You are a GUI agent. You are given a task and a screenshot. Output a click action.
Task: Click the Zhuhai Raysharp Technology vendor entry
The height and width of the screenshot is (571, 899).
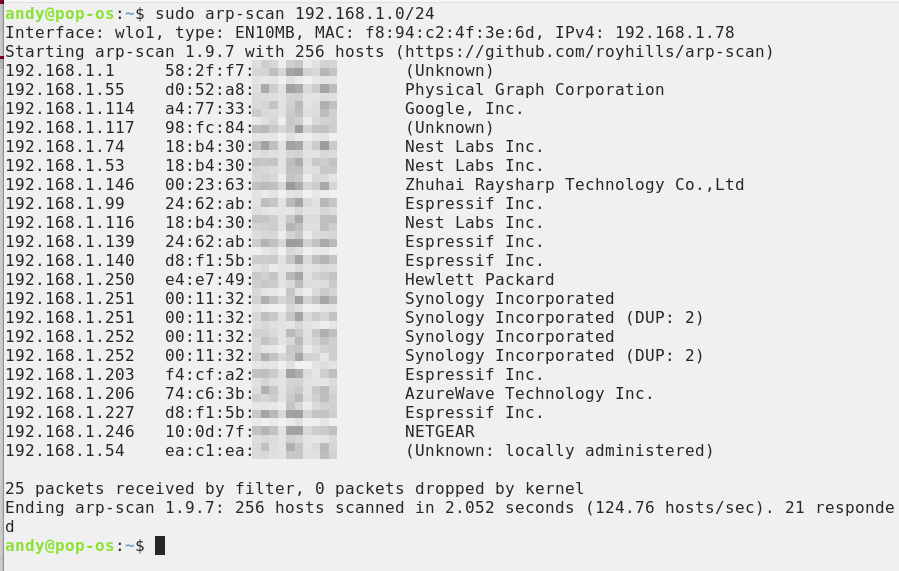click(x=574, y=185)
